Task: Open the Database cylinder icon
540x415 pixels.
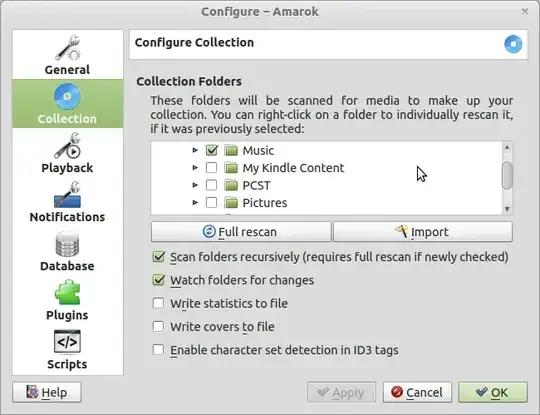Action: point(68,244)
